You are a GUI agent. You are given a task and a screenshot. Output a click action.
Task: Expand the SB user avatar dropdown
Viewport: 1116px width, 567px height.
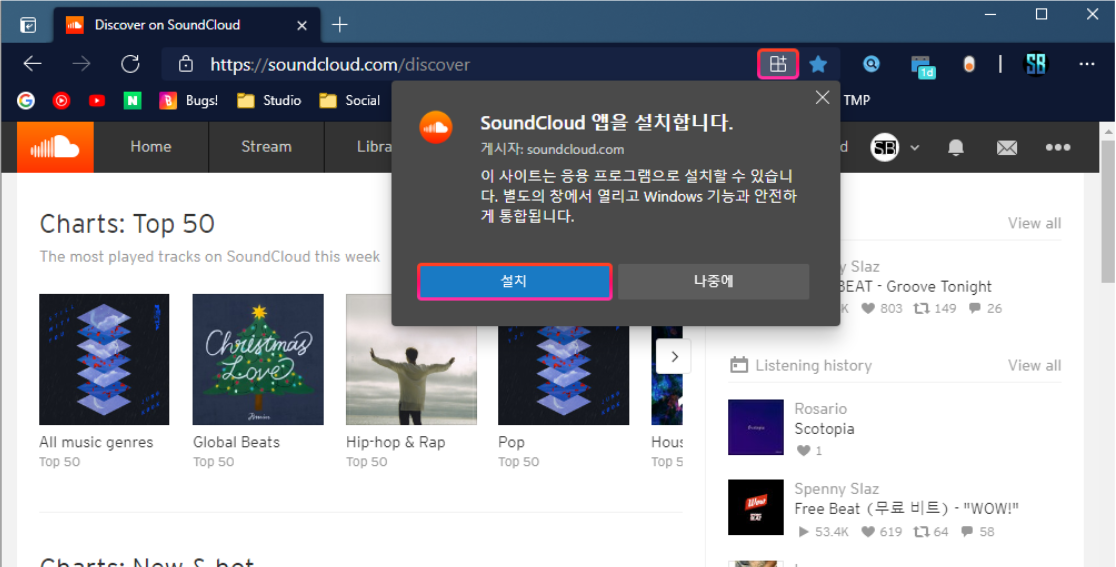[x=895, y=148]
